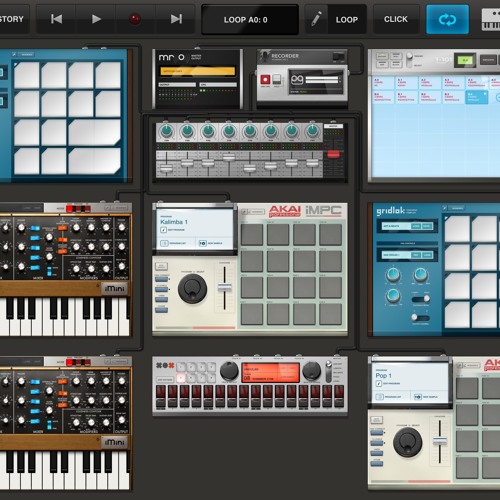500x500 pixels.
Task: Click the iMini badge on the lower synth
Action: (x=115, y=442)
